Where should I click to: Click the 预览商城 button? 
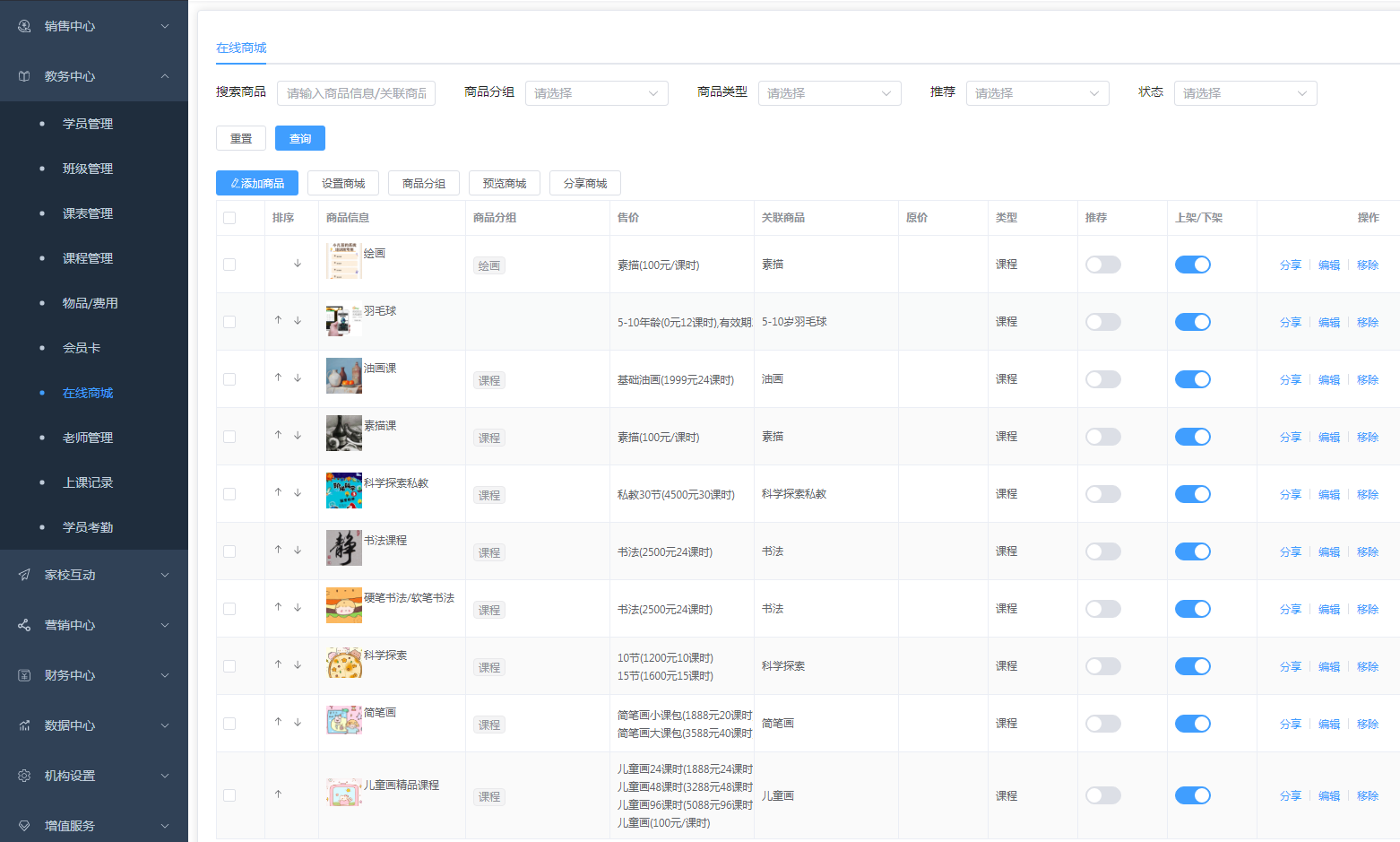coord(505,183)
